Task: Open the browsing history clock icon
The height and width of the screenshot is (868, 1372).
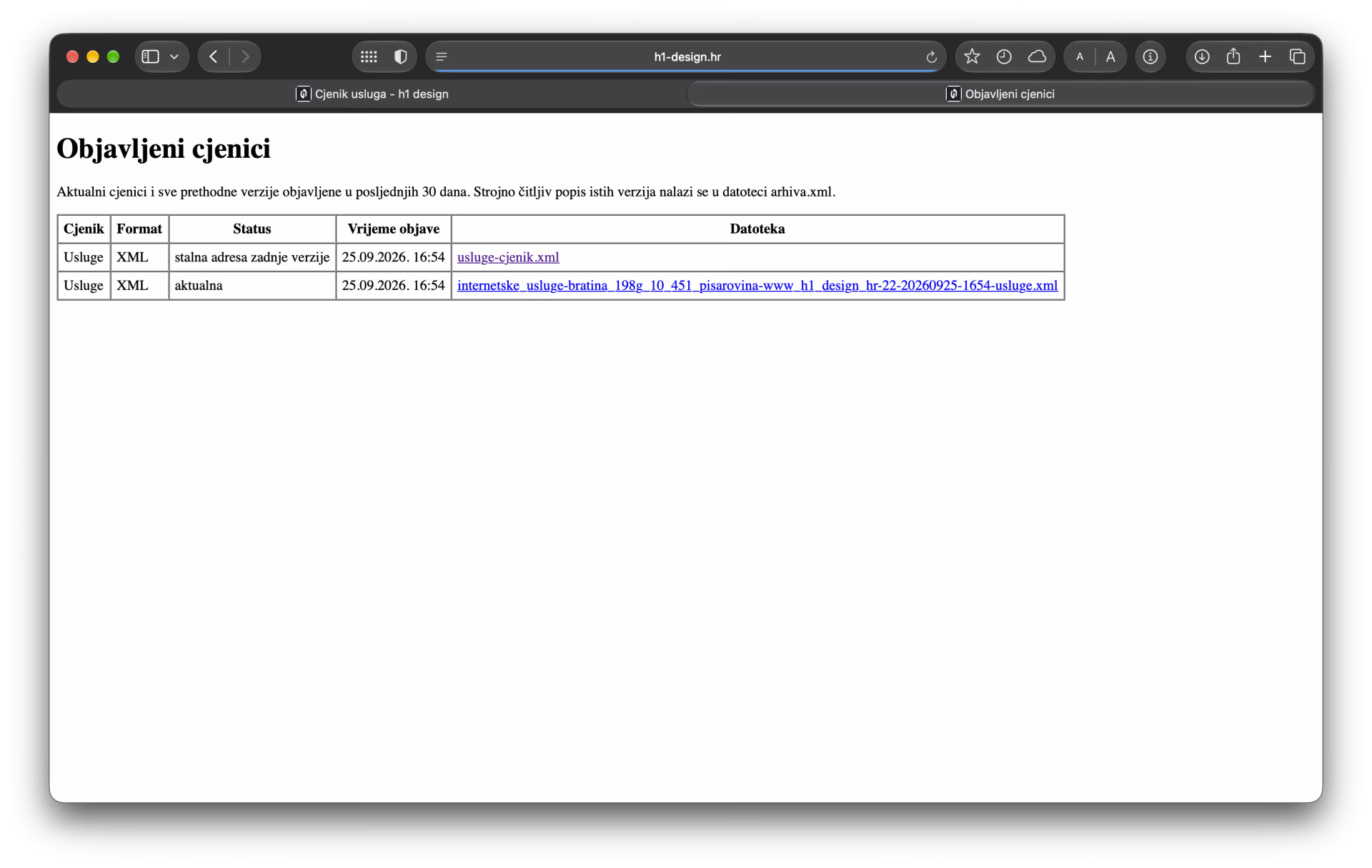Action: pos(1004,56)
